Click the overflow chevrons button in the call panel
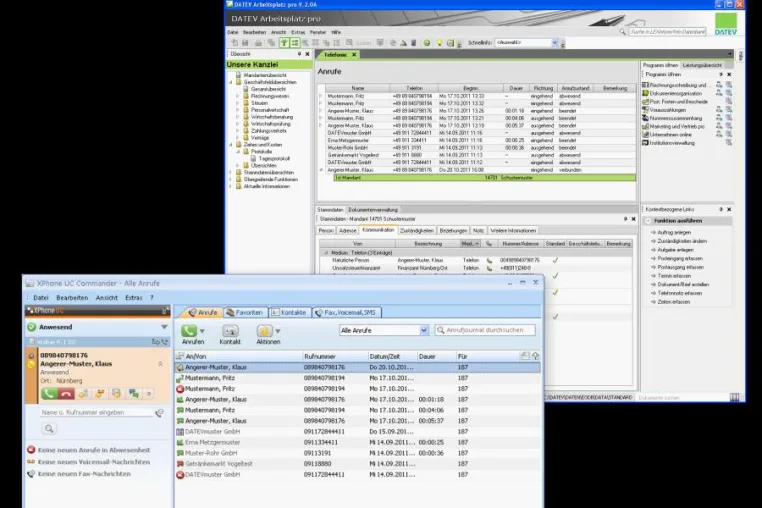Viewport: 762px width, 508px height. tap(149, 394)
